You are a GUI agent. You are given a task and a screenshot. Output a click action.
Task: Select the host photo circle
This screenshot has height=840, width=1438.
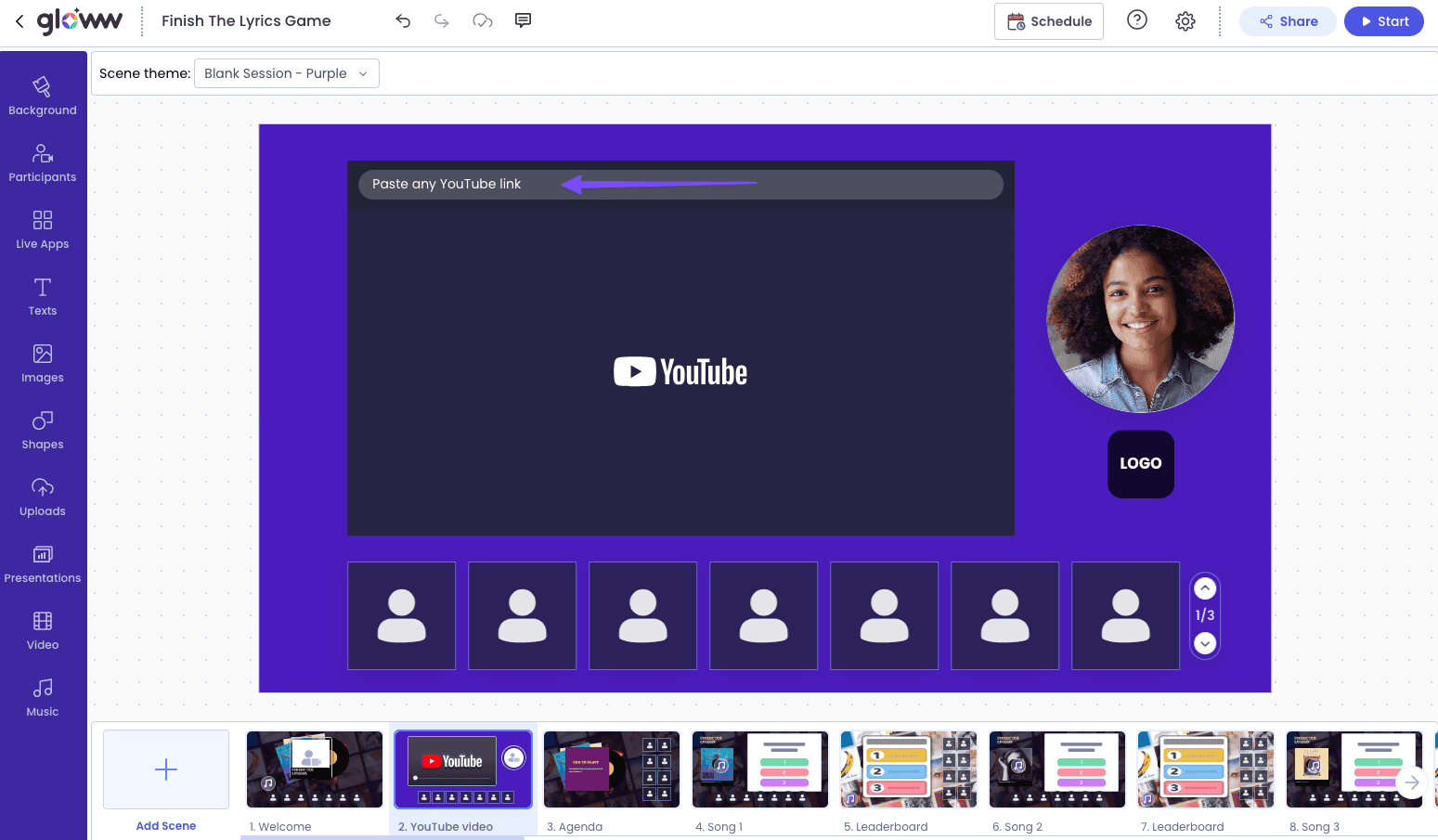tap(1141, 319)
